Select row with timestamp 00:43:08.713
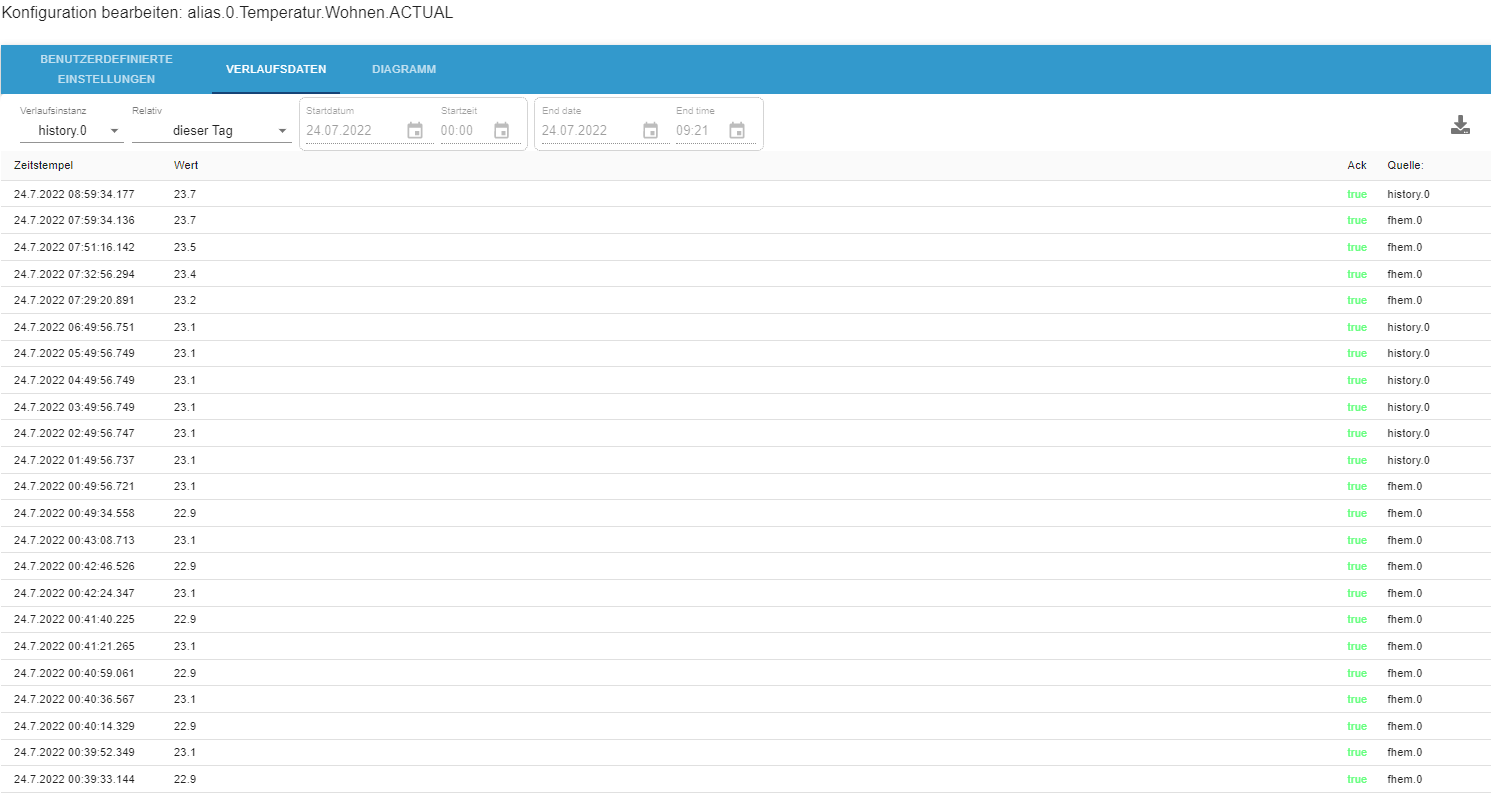Image resolution: width=1491 pixels, height=796 pixels. pos(745,540)
